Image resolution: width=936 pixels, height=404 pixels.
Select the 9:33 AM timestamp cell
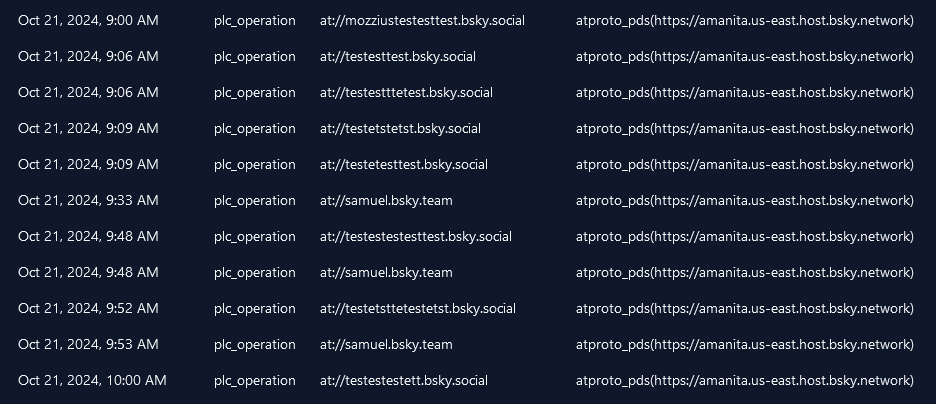pyautogui.click(x=88, y=200)
